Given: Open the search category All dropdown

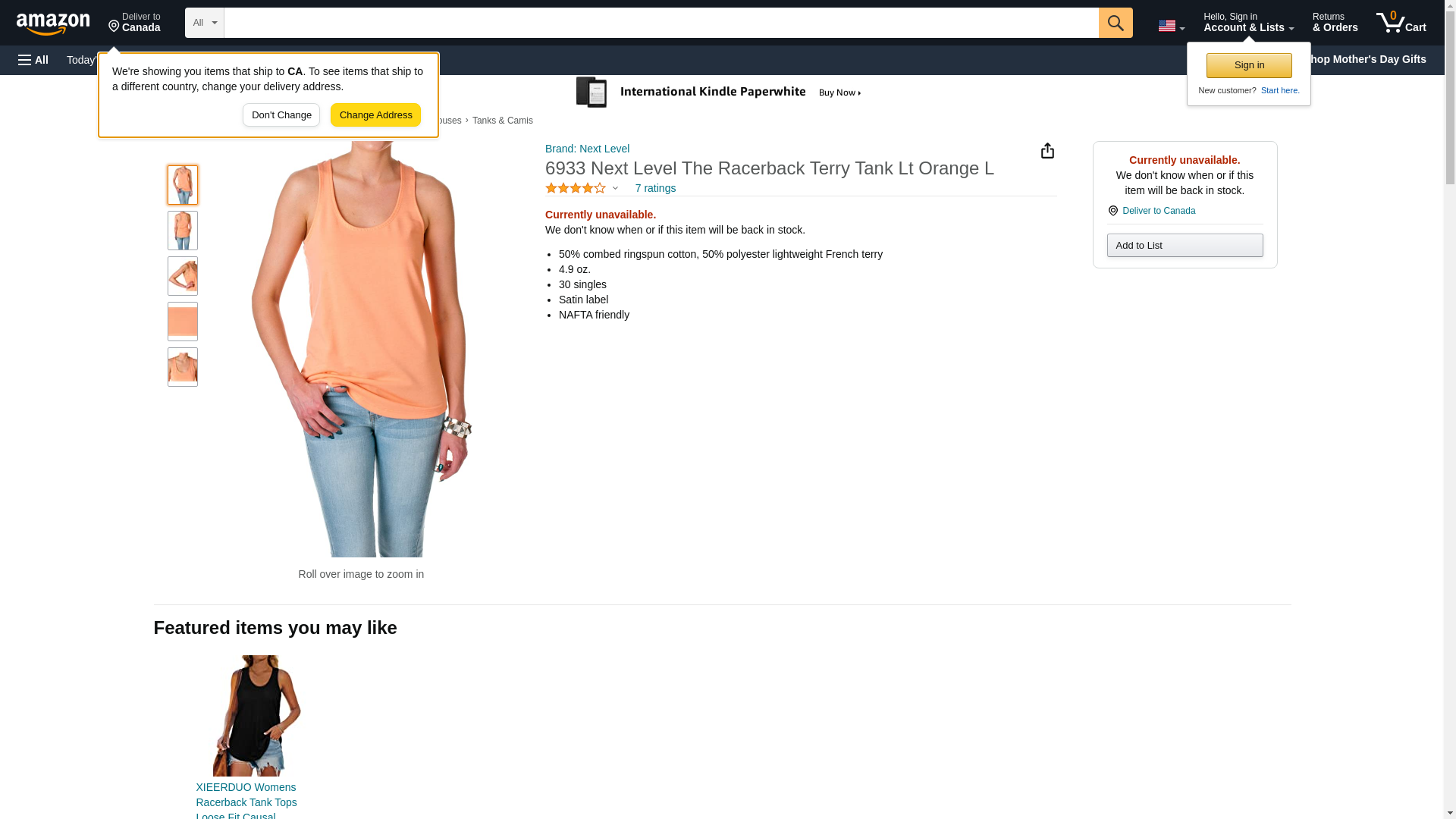Looking at the screenshot, I should (x=204, y=23).
